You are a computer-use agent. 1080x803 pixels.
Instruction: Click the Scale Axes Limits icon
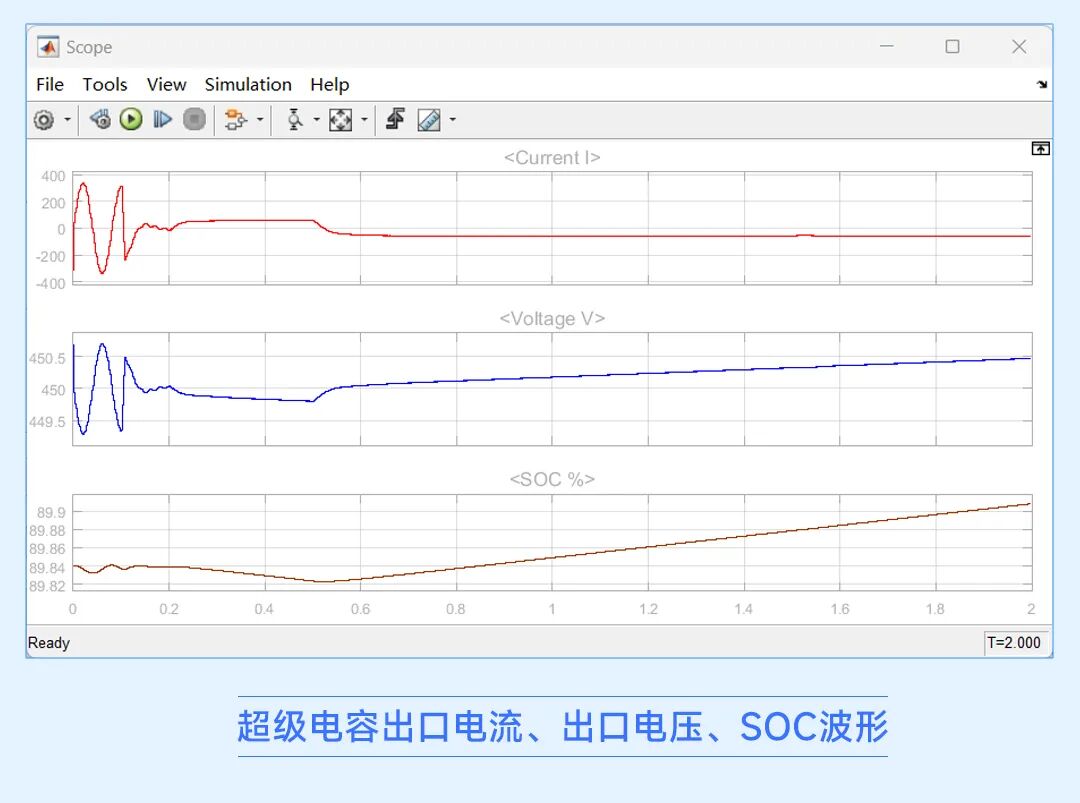click(x=341, y=120)
